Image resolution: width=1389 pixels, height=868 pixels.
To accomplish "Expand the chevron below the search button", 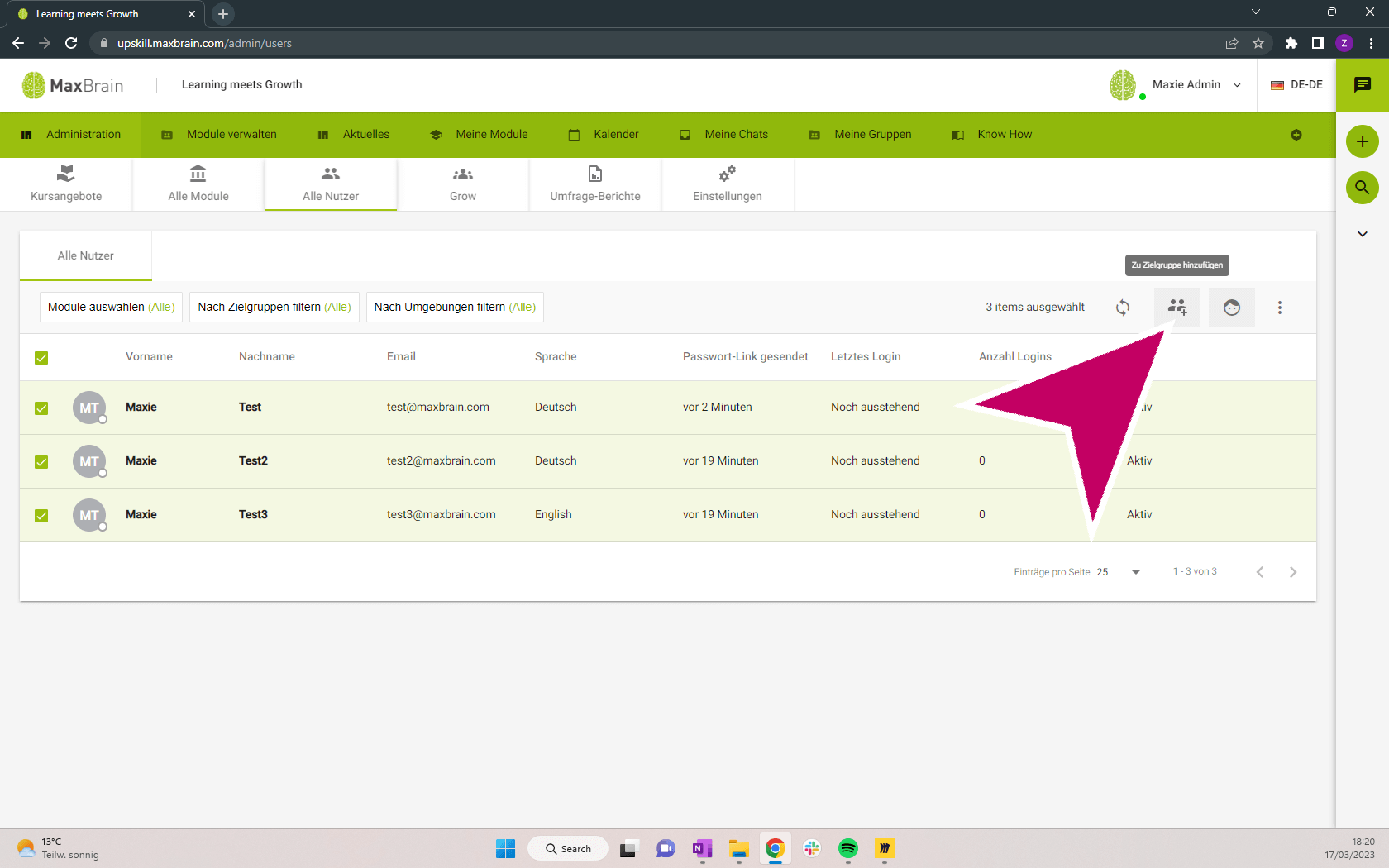I will 1363,234.
